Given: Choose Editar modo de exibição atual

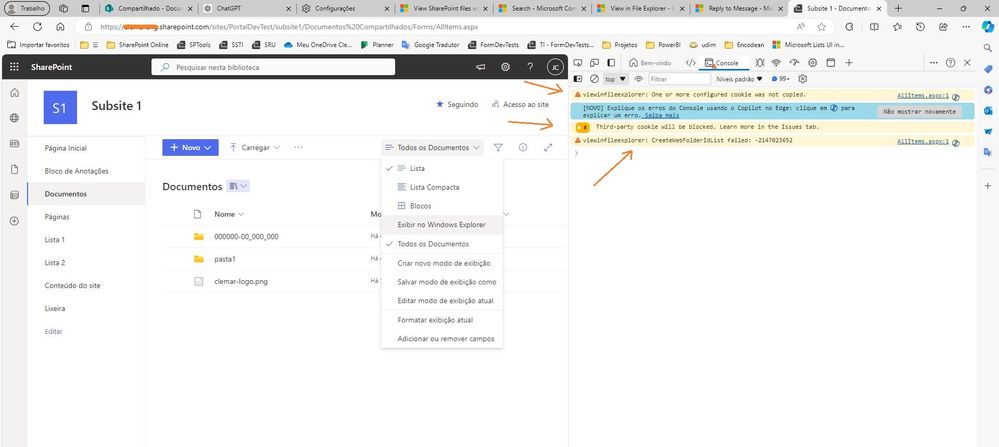Looking at the screenshot, I should pos(442,301).
